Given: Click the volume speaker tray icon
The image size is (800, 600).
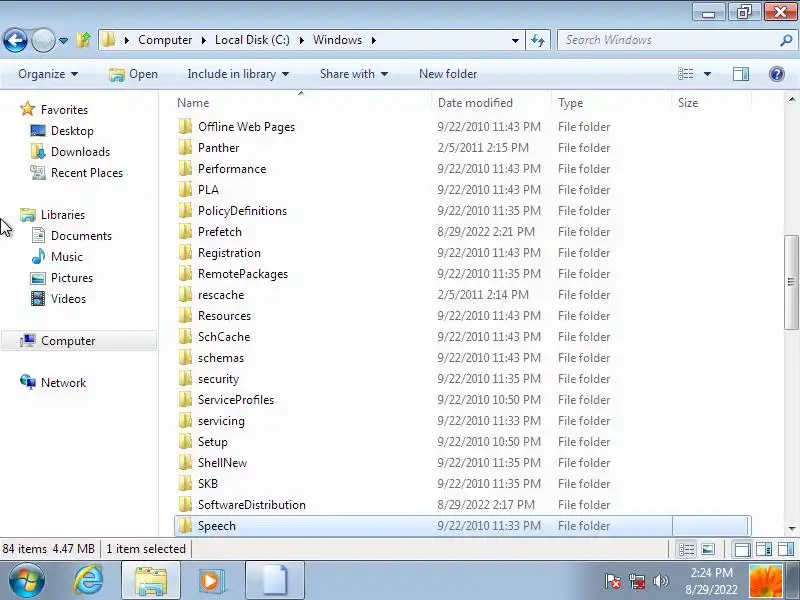Looking at the screenshot, I should [x=661, y=581].
